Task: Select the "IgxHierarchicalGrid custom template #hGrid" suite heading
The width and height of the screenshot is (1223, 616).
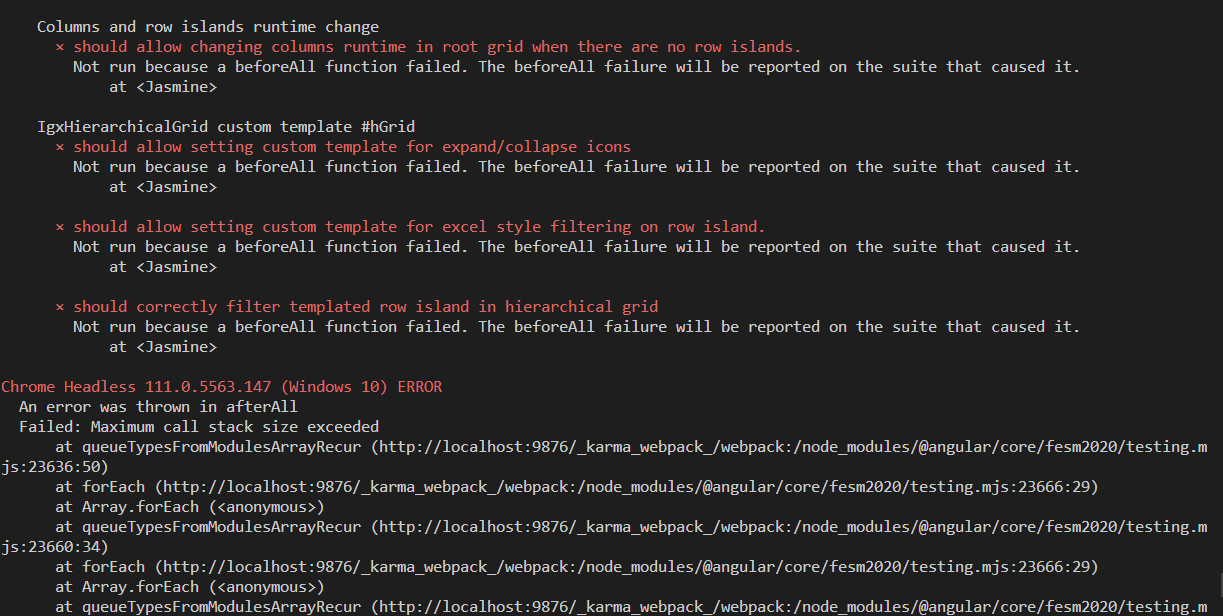Action: 226,127
